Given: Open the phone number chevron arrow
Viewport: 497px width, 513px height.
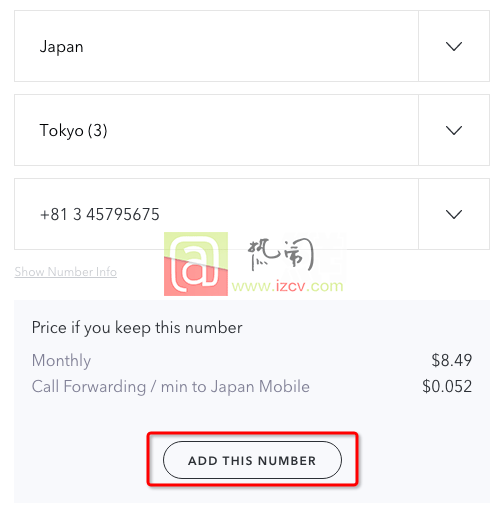Looking at the screenshot, I should (454, 214).
